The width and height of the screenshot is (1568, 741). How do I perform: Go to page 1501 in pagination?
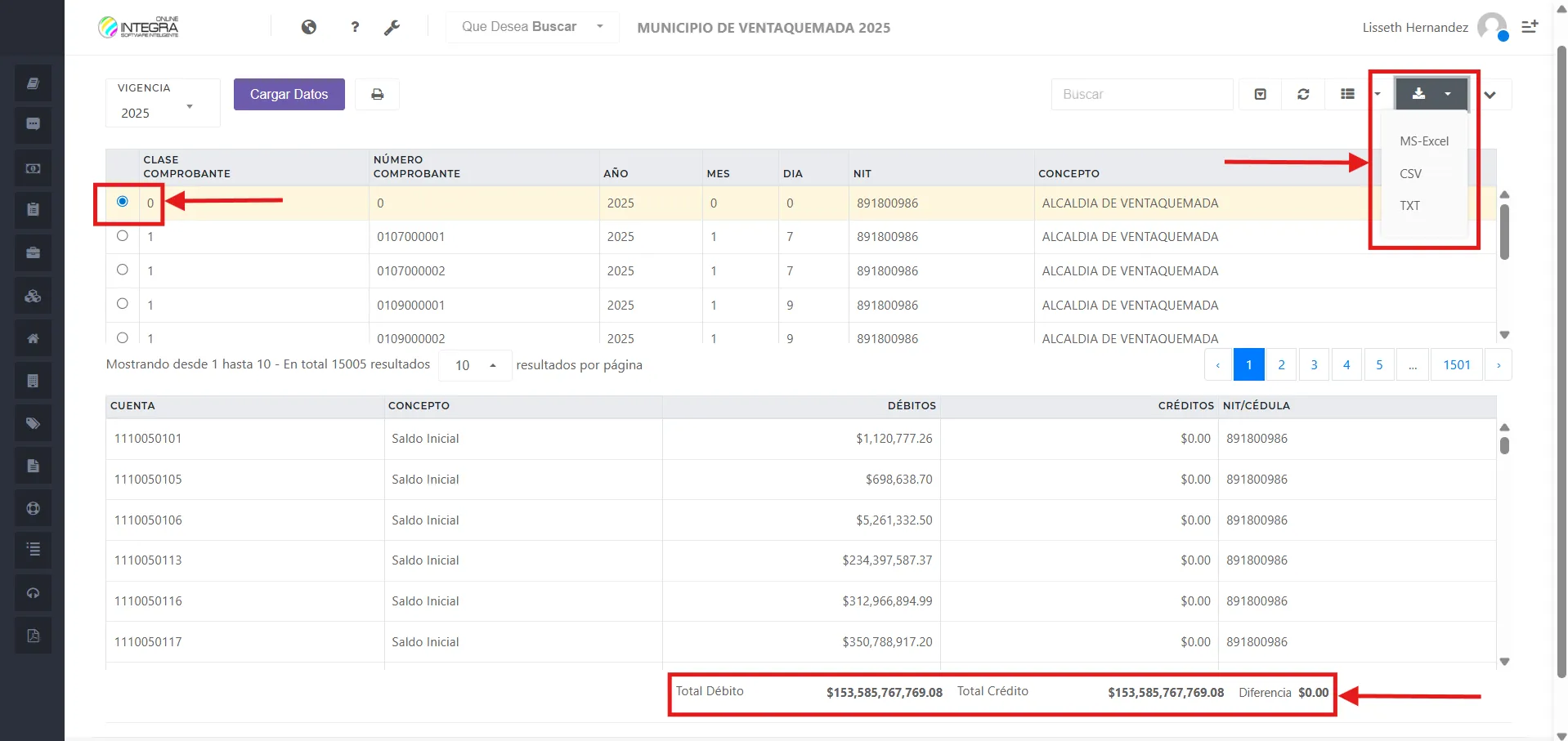point(1456,365)
